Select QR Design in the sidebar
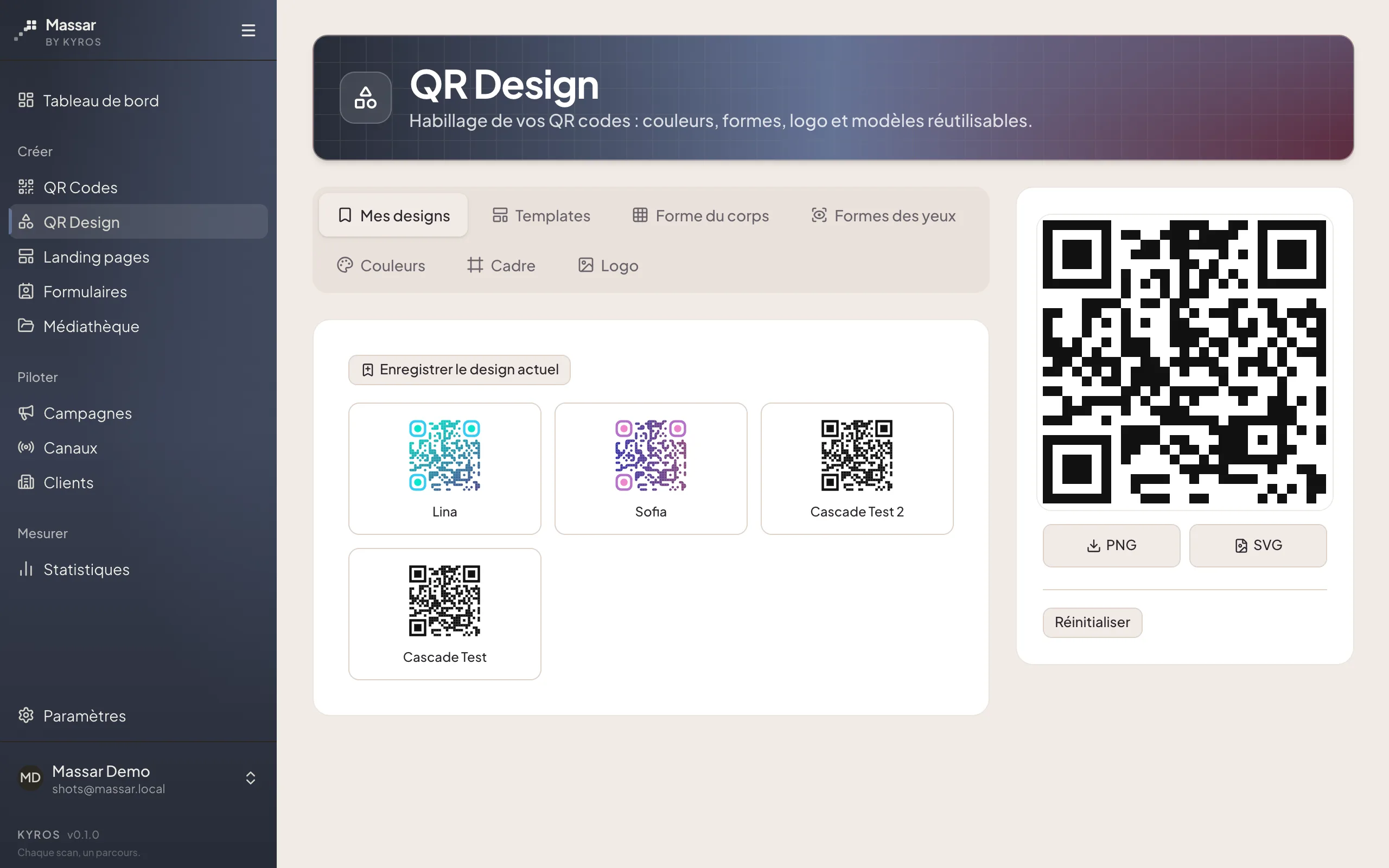1389x868 pixels. pyautogui.click(x=138, y=221)
